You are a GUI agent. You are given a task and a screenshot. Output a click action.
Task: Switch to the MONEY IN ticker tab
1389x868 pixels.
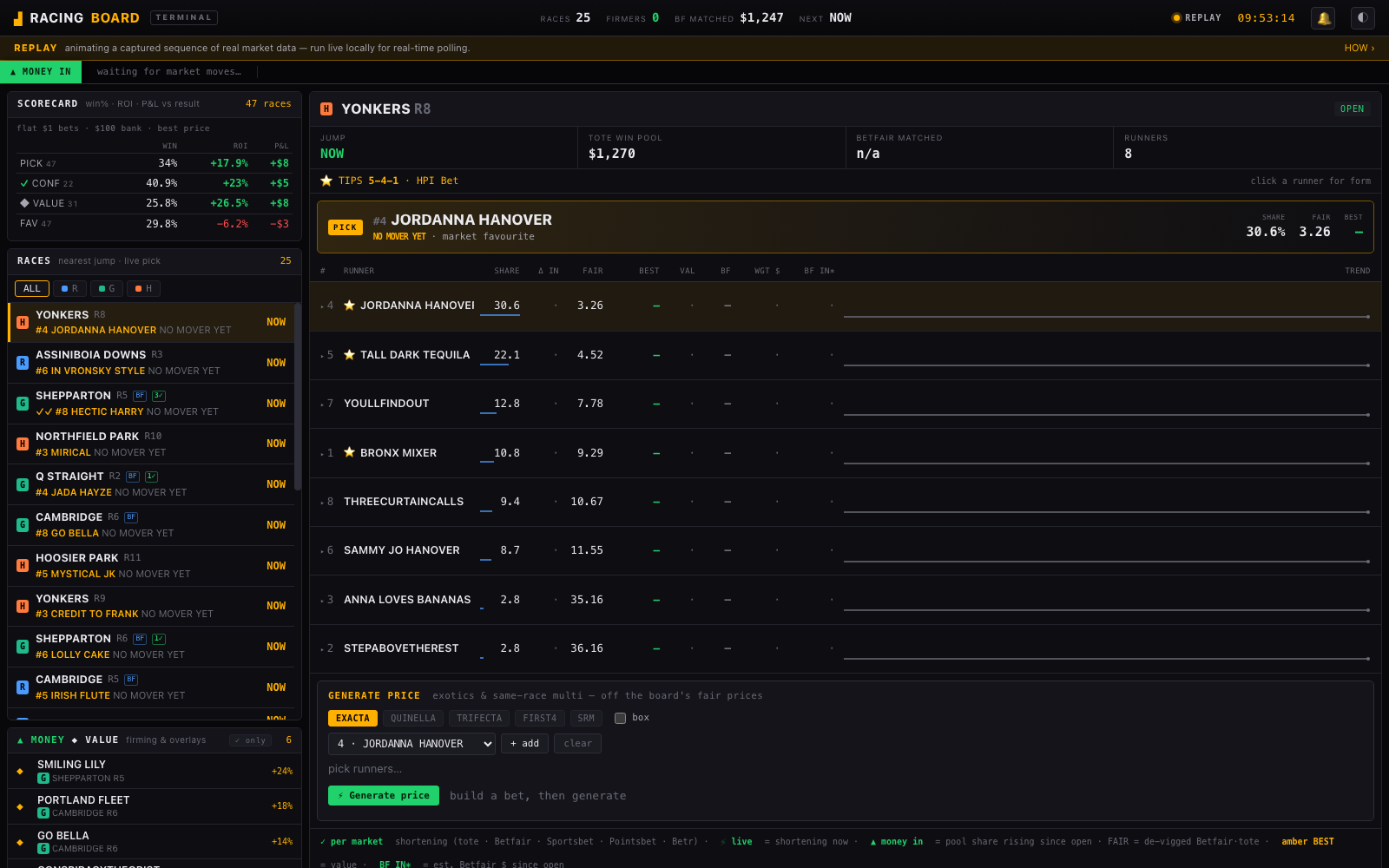point(41,72)
